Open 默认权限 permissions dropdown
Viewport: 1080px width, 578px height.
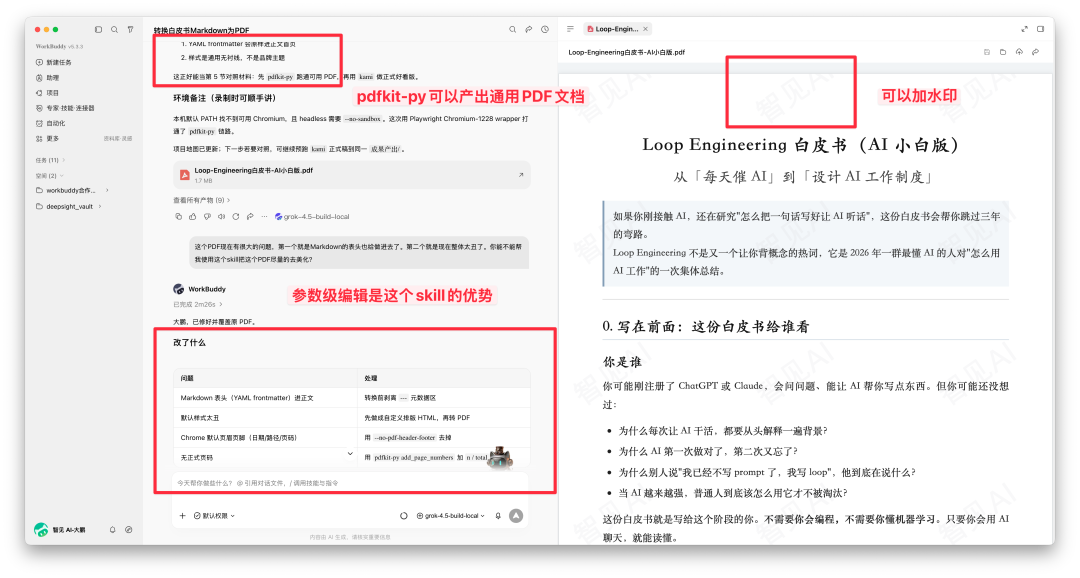tap(214, 515)
